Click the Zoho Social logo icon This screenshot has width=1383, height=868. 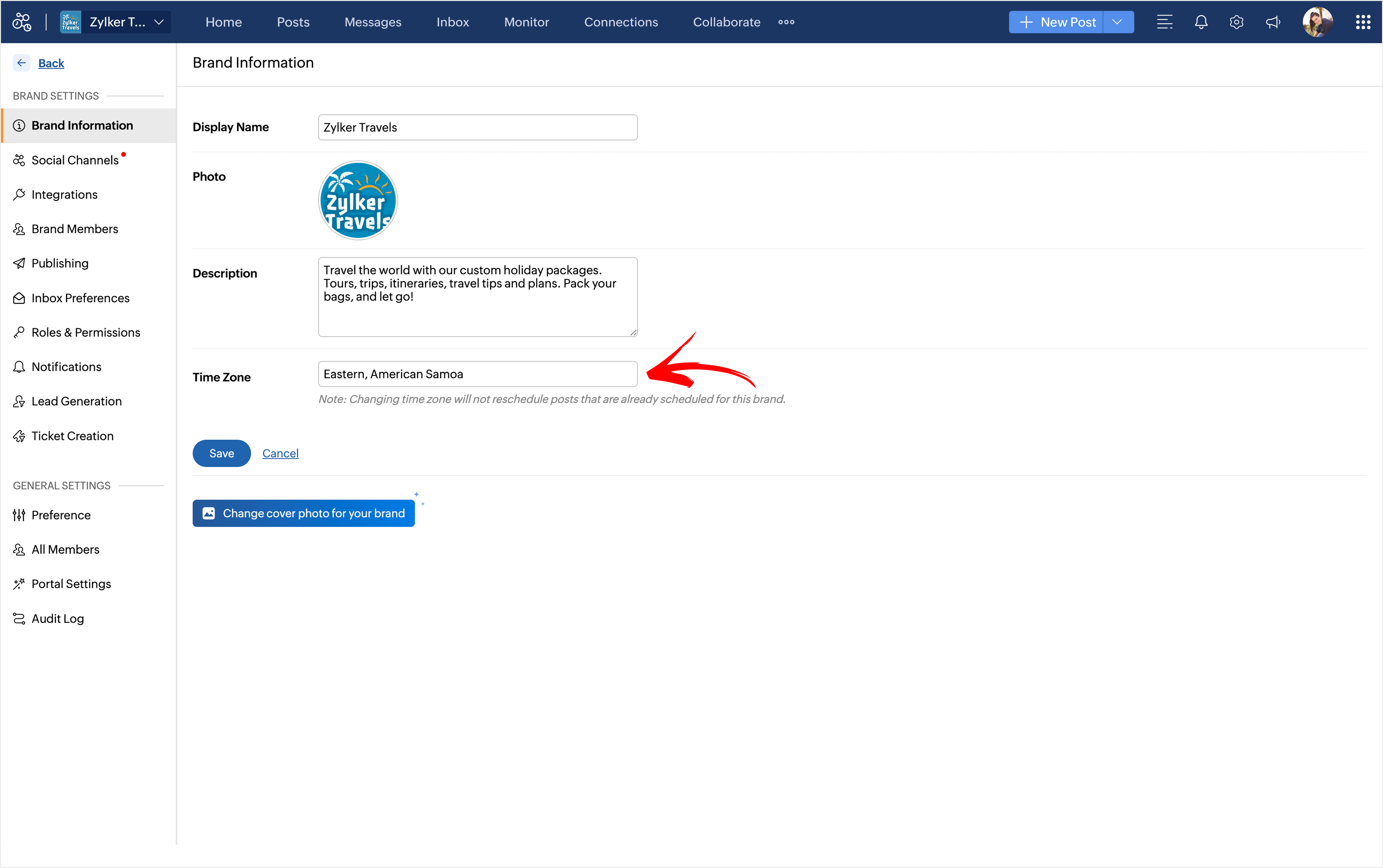[22, 22]
